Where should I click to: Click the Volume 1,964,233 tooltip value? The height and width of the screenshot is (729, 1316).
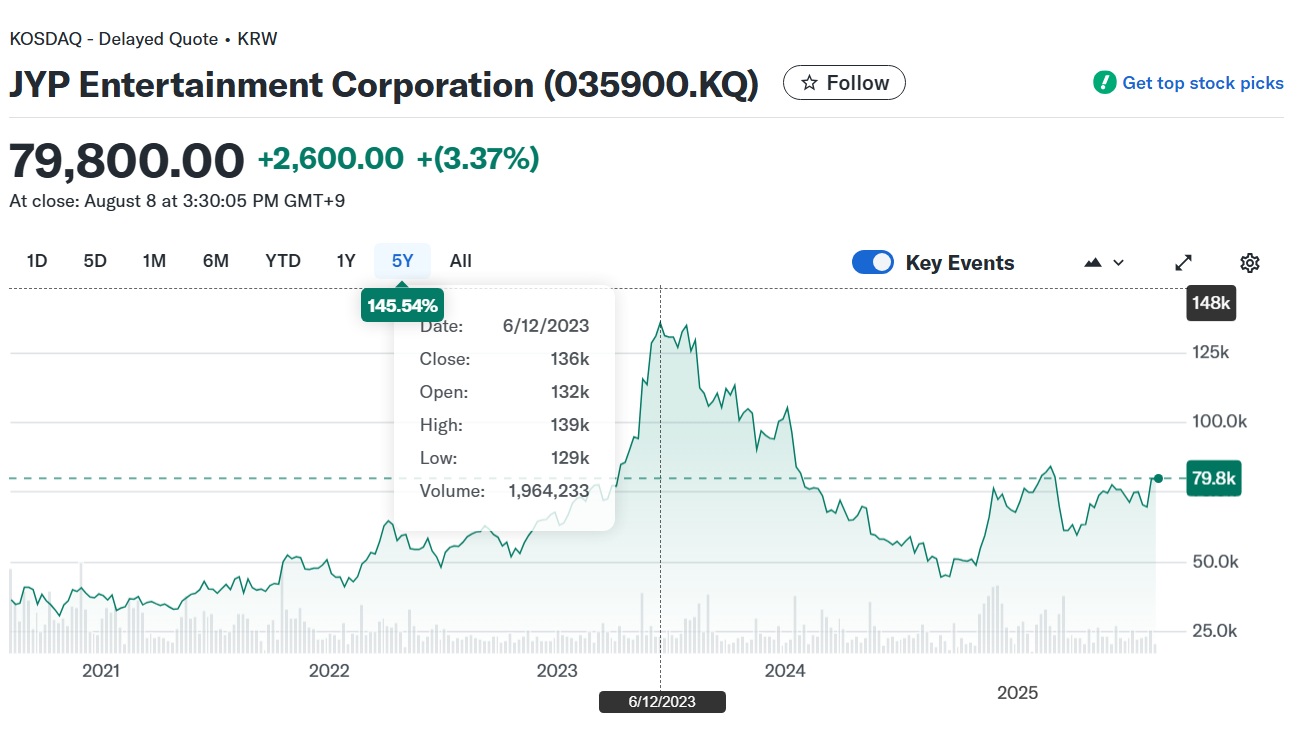coord(549,491)
